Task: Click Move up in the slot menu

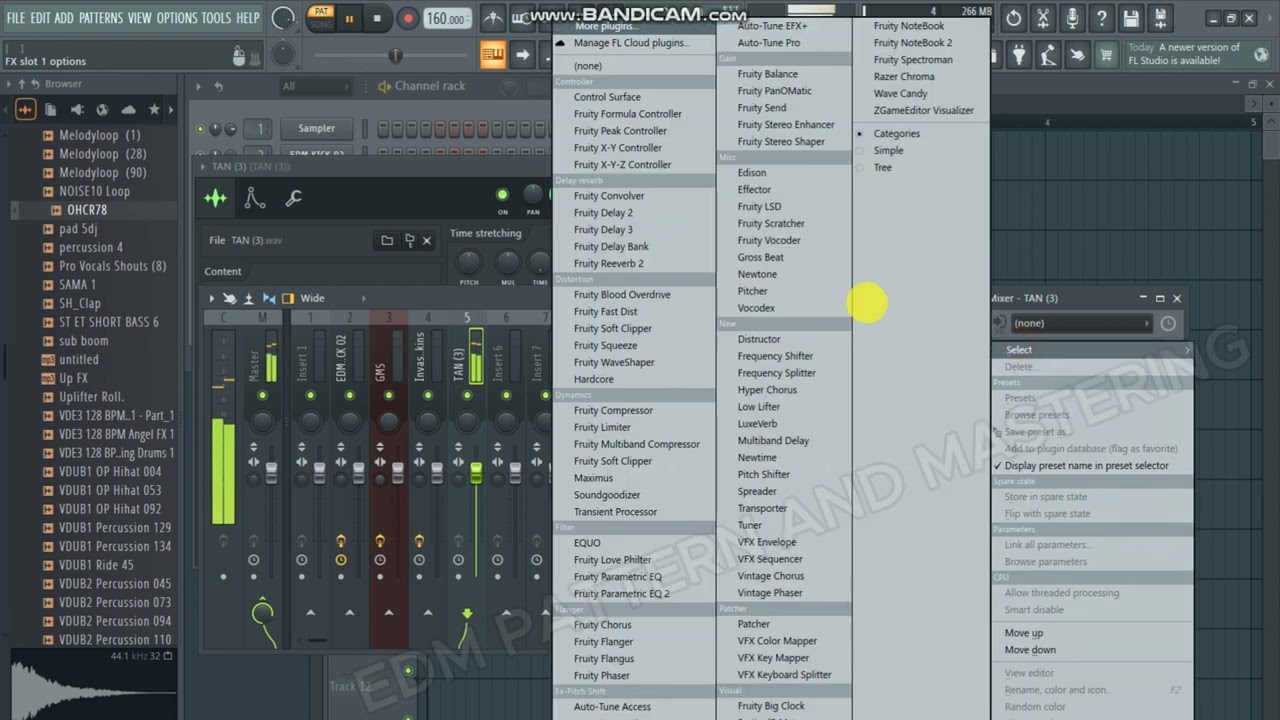Action: tap(1023, 633)
